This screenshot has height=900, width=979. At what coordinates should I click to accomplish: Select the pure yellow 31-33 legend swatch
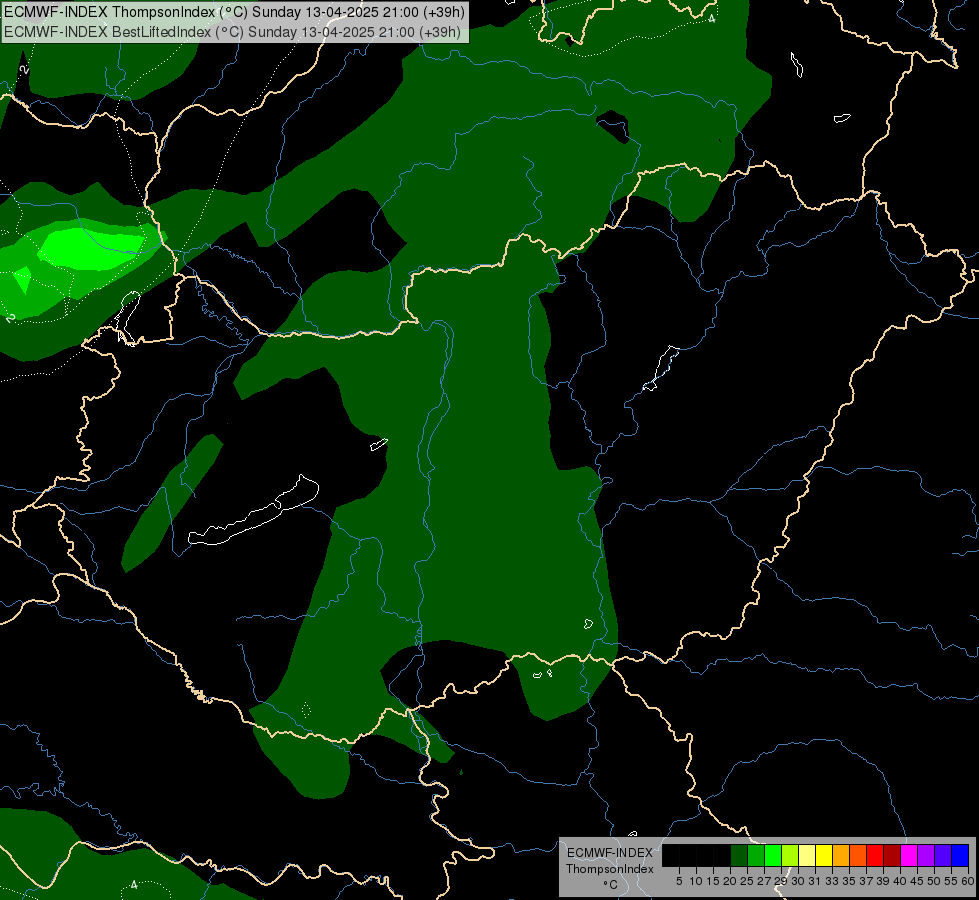coord(824,855)
